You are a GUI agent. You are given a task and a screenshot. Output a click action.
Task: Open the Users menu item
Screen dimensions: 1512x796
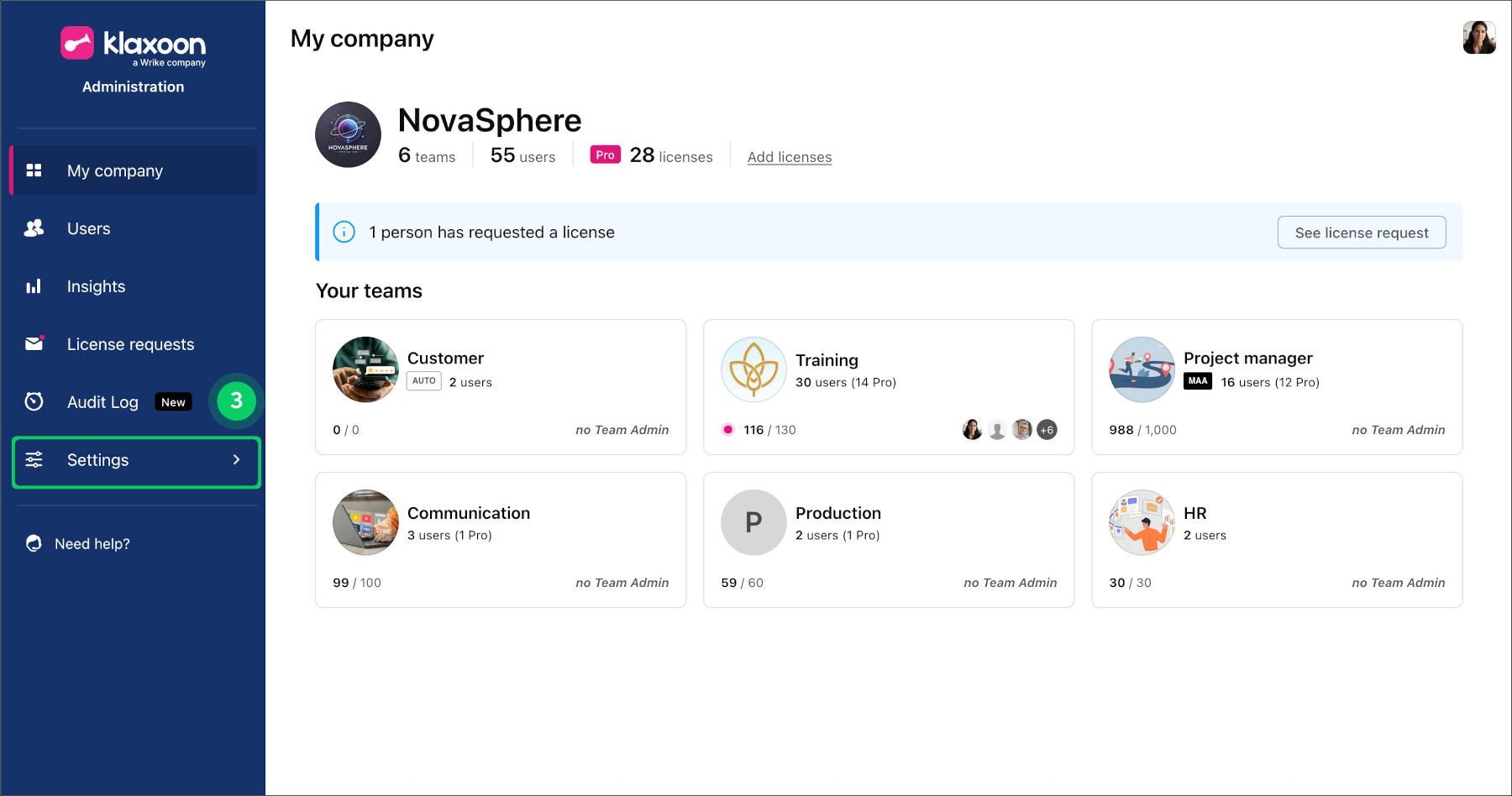(88, 228)
